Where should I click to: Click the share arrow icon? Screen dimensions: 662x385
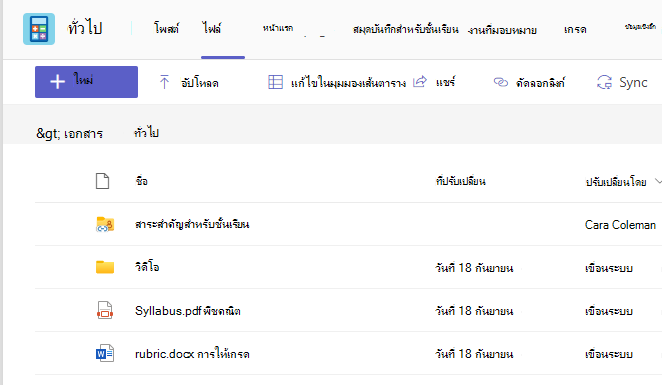coord(420,81)
